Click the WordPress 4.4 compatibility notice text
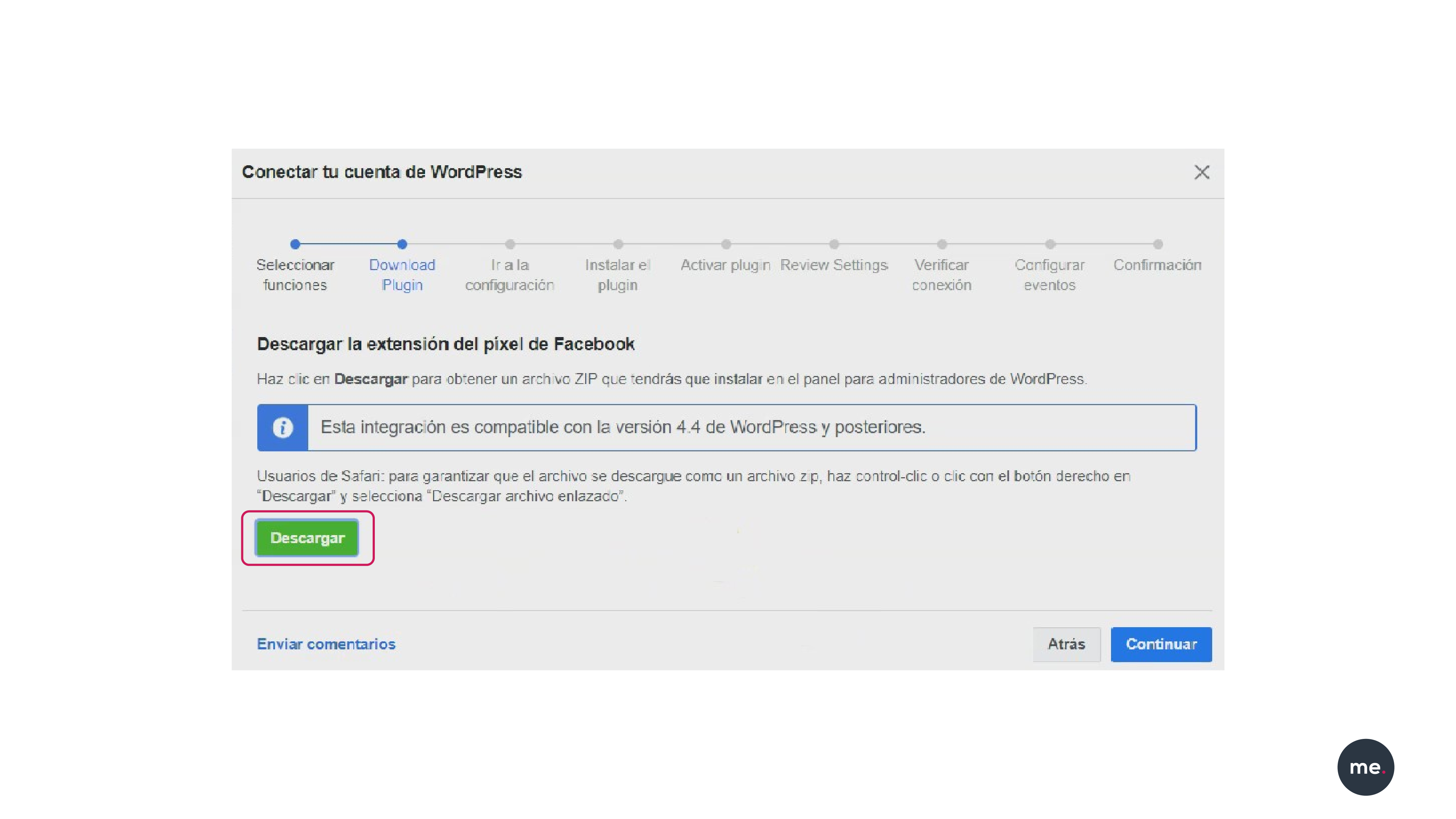Screen dimensions: 1456x819 [x=623, y=427]
